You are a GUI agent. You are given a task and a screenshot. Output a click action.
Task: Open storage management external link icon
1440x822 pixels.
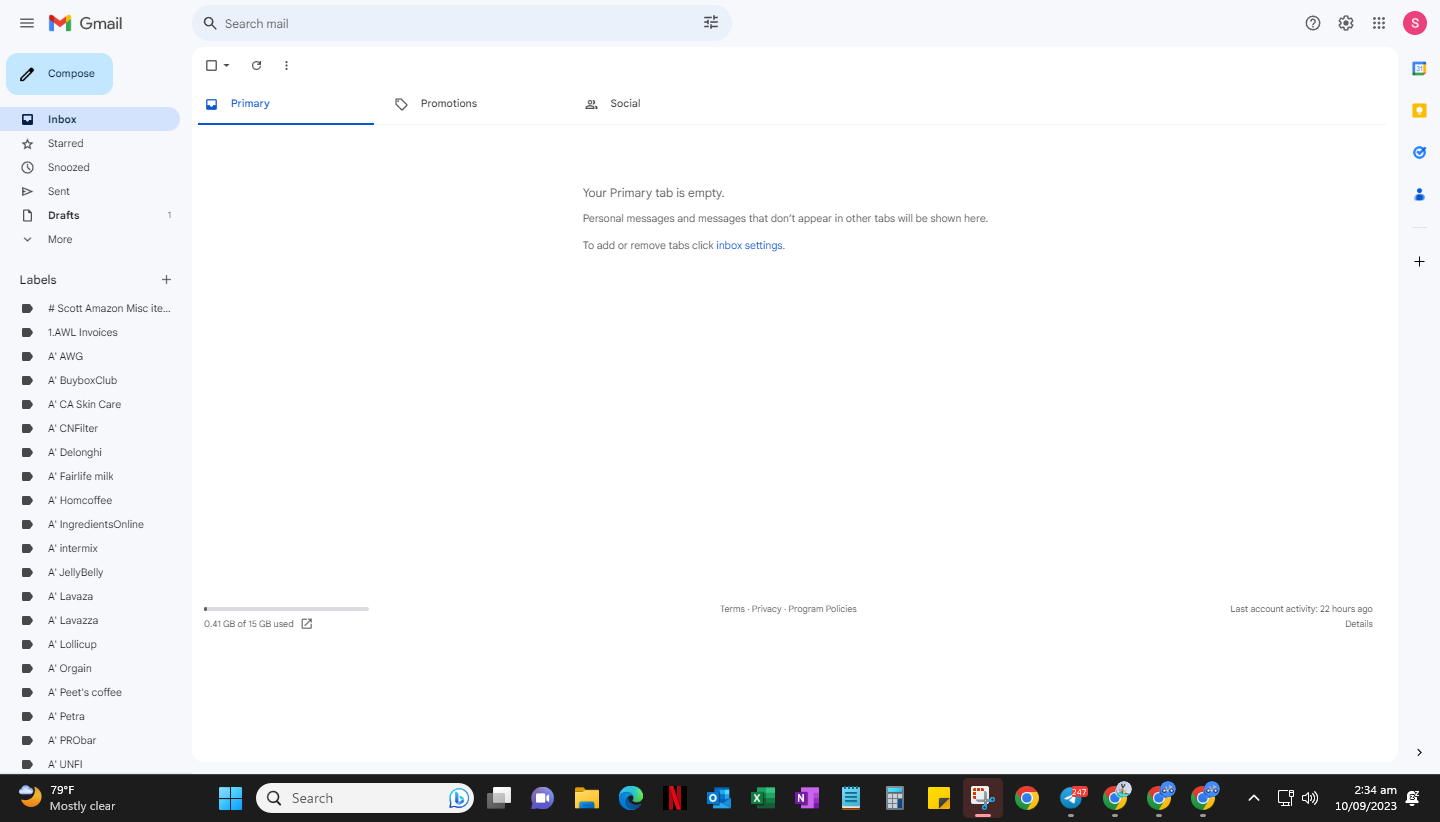coord(307,624)
